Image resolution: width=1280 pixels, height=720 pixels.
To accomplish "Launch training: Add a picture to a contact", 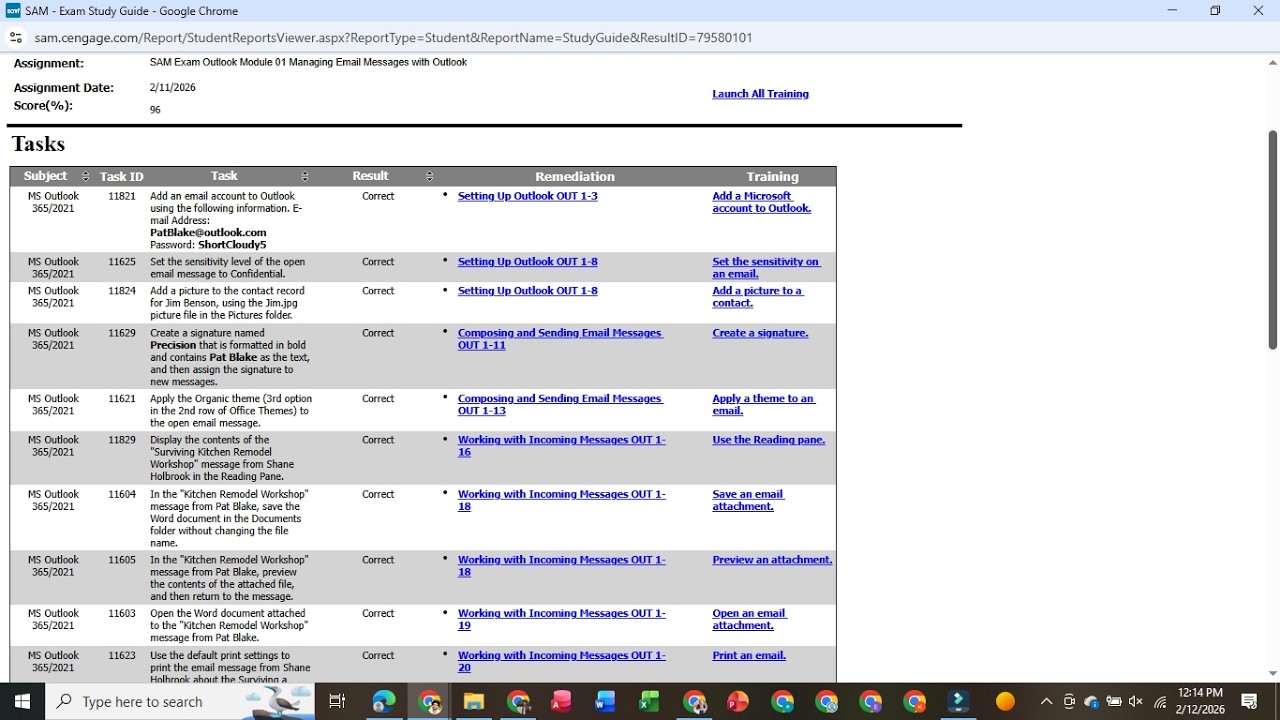I will click(757, 297).
